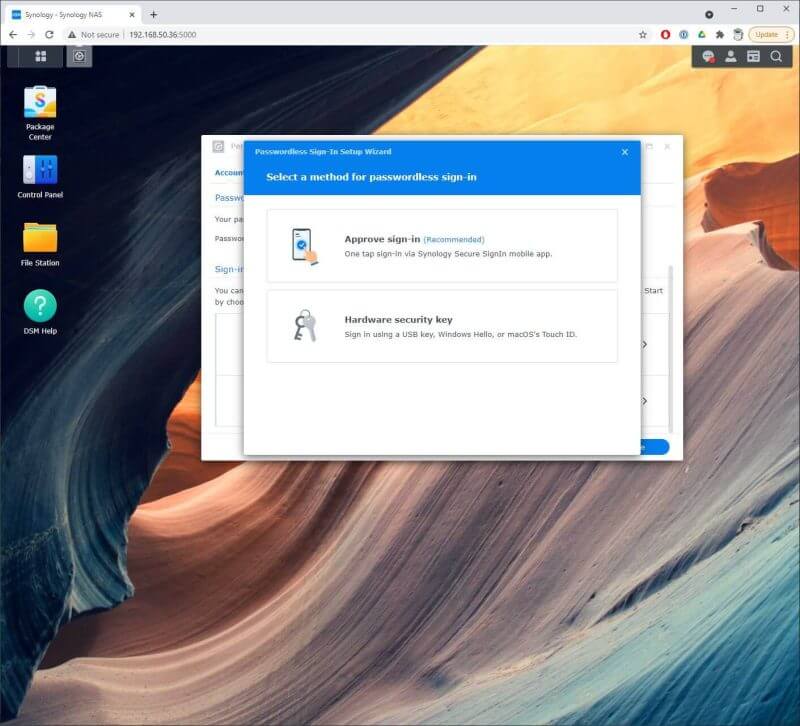Select the Hardware security key method

pyautogui.click(x=440, y=326)
